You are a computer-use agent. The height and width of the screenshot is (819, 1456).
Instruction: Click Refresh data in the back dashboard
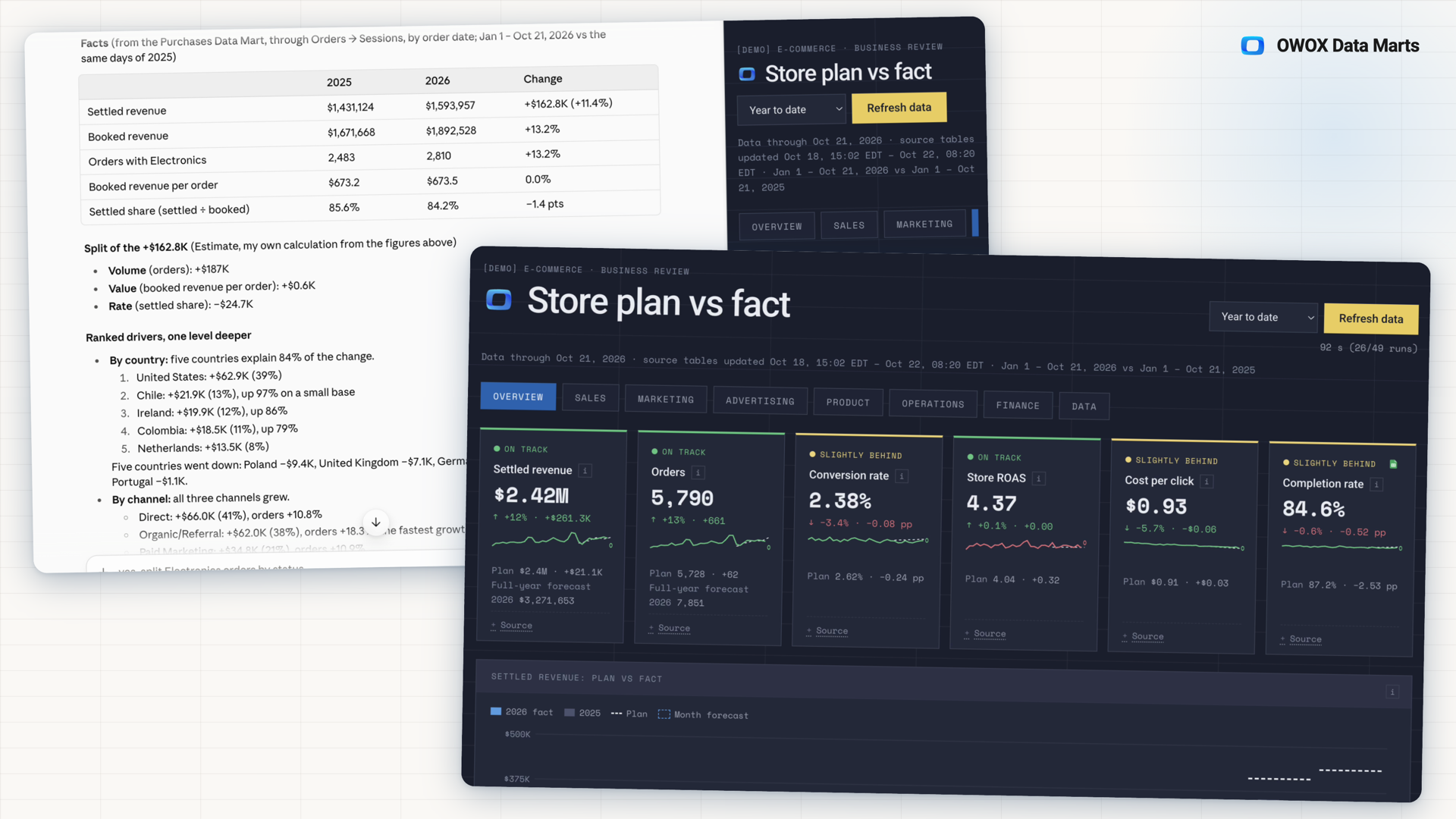[x=899, y=108]
